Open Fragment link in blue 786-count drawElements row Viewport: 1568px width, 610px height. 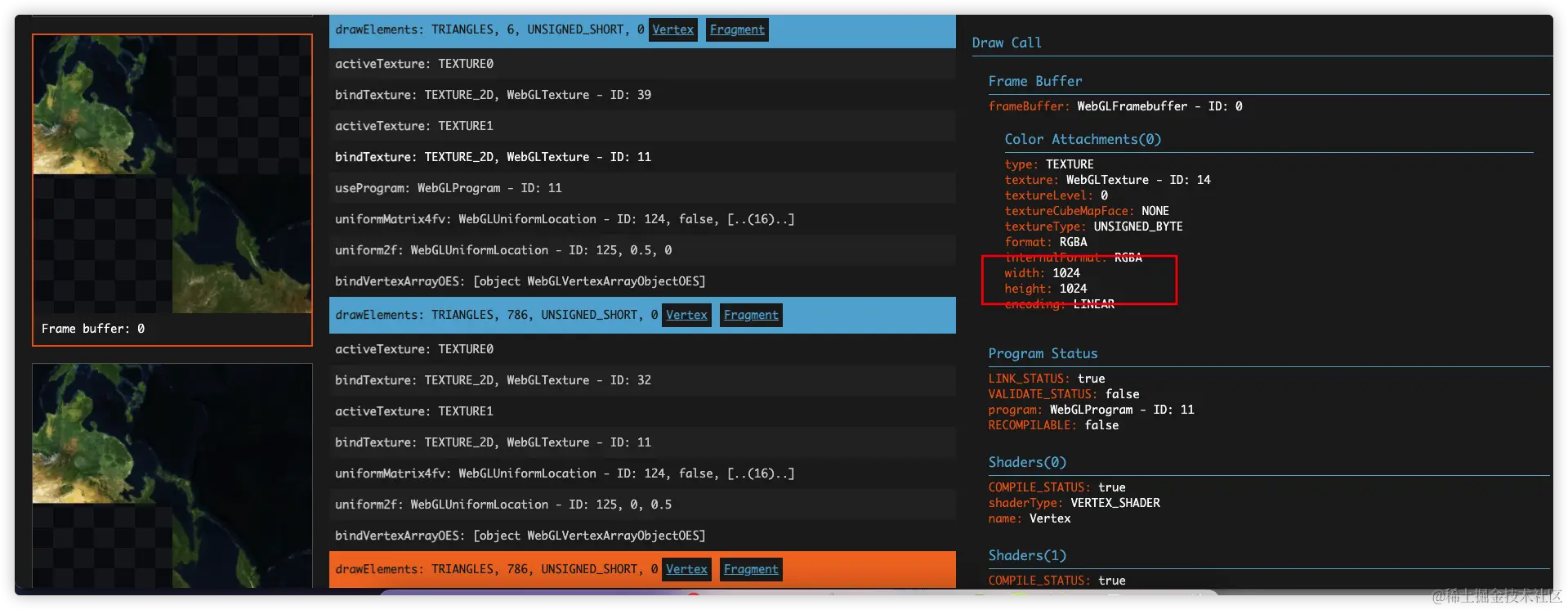(x=751, y=315)
